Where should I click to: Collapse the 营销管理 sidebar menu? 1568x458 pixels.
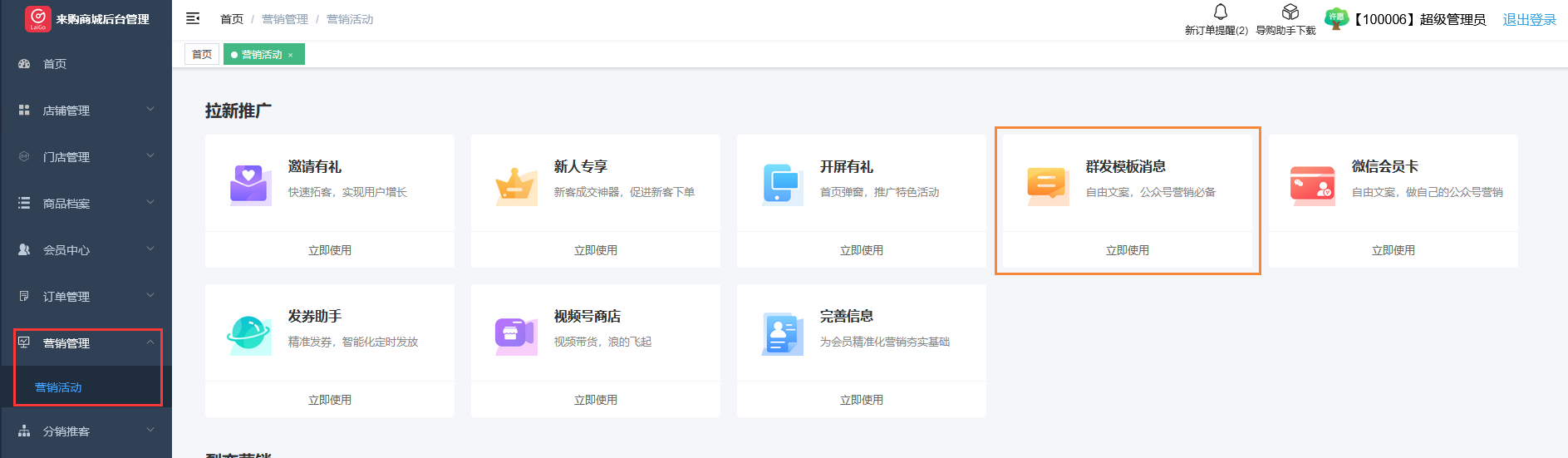tap(86, 342)
